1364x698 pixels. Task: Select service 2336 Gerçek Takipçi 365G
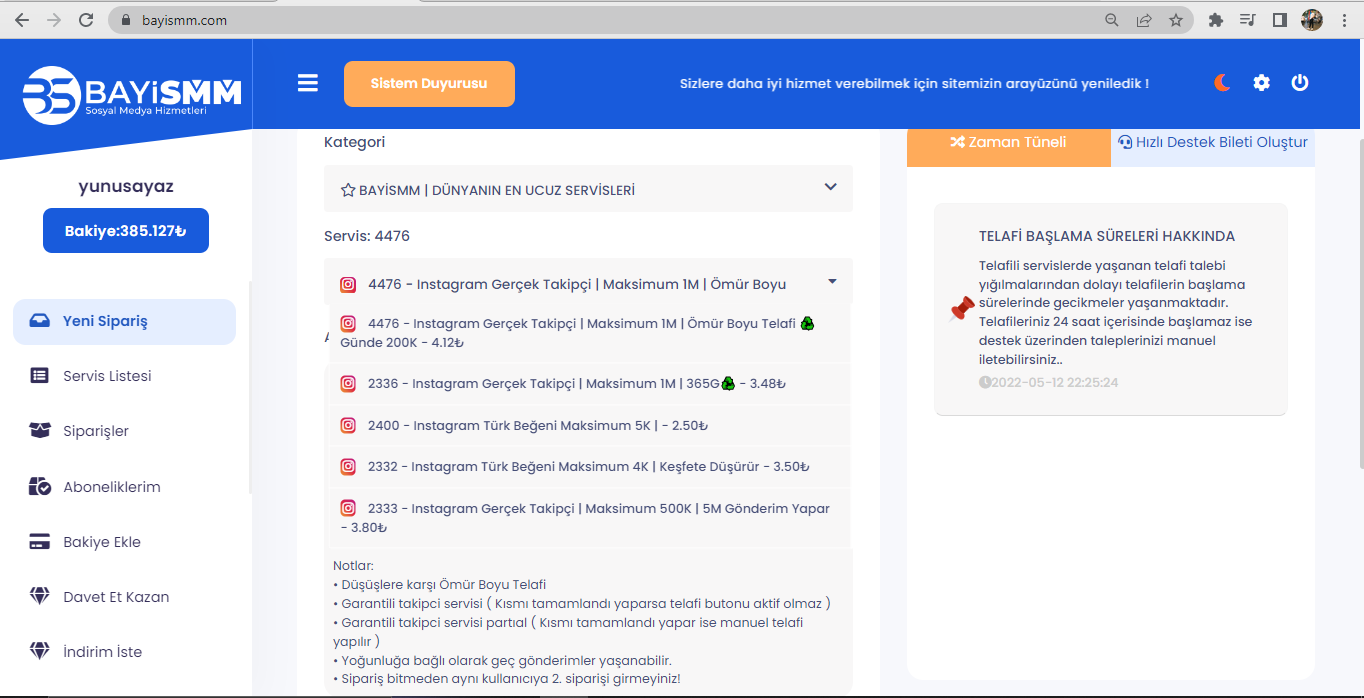pyautogui.click(x=588, y=383)
